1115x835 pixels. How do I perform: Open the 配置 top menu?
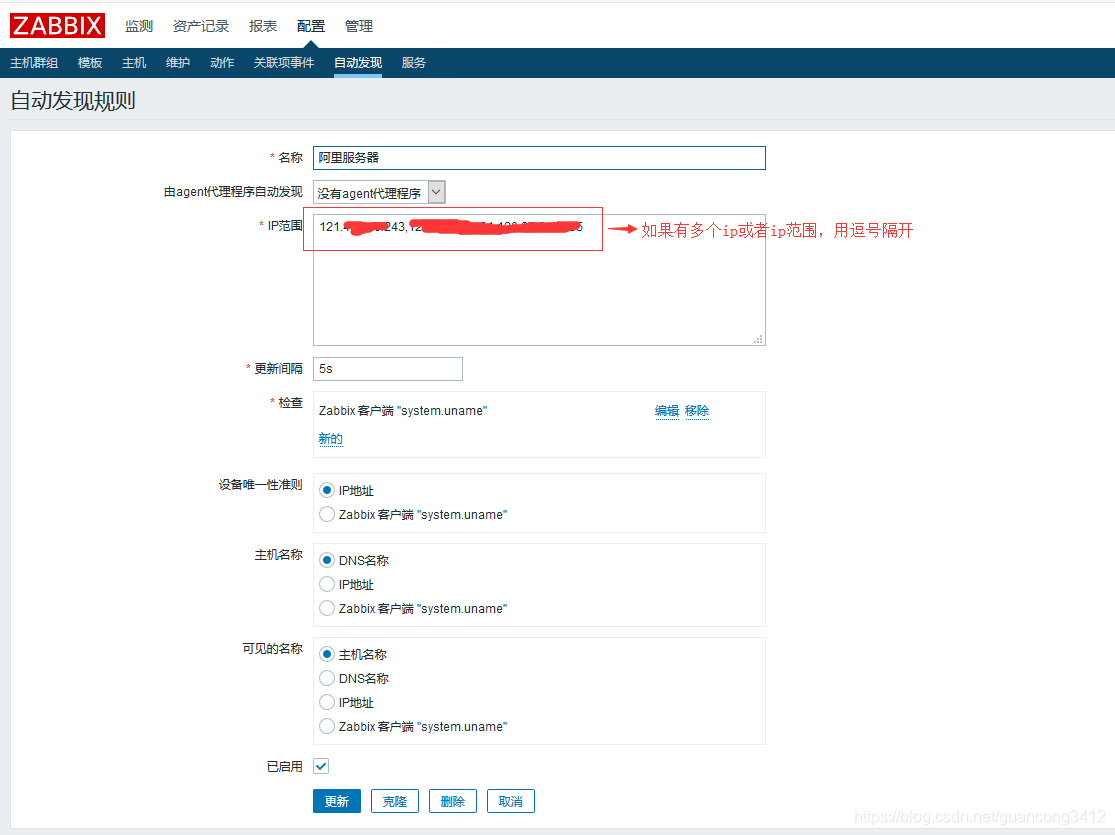[311, 26]
